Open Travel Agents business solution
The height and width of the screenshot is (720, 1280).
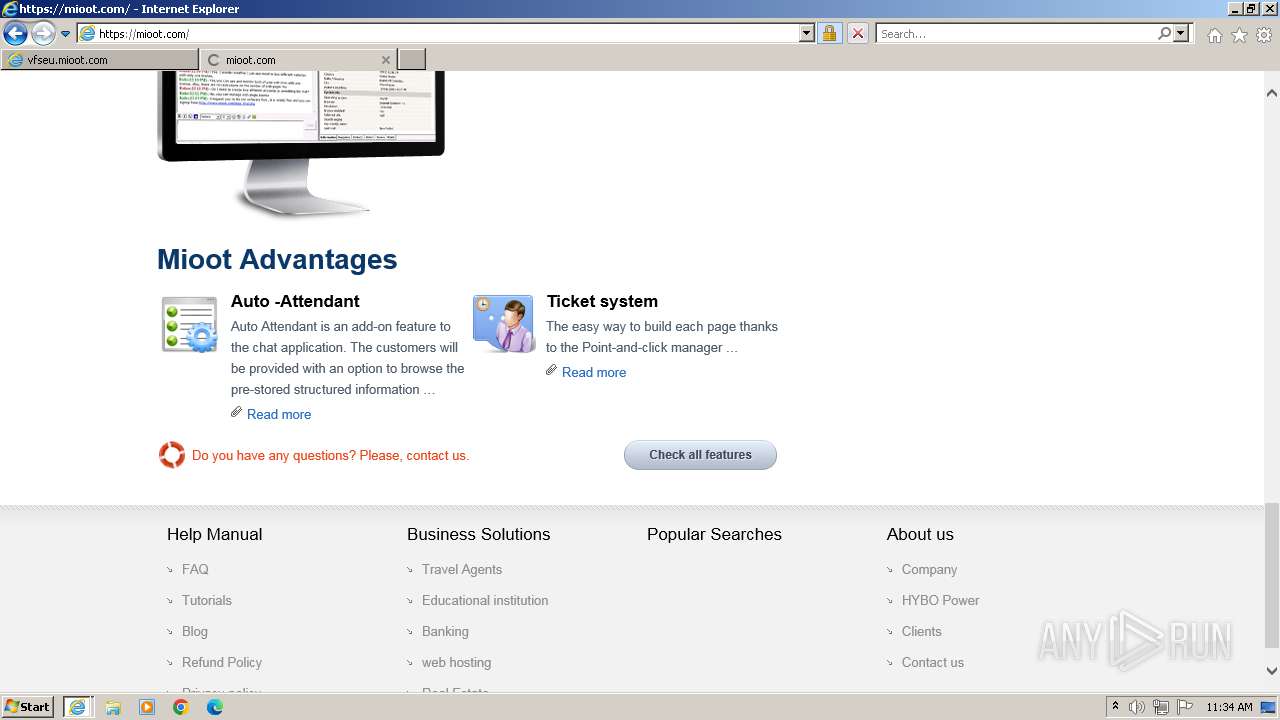(462, 569)
